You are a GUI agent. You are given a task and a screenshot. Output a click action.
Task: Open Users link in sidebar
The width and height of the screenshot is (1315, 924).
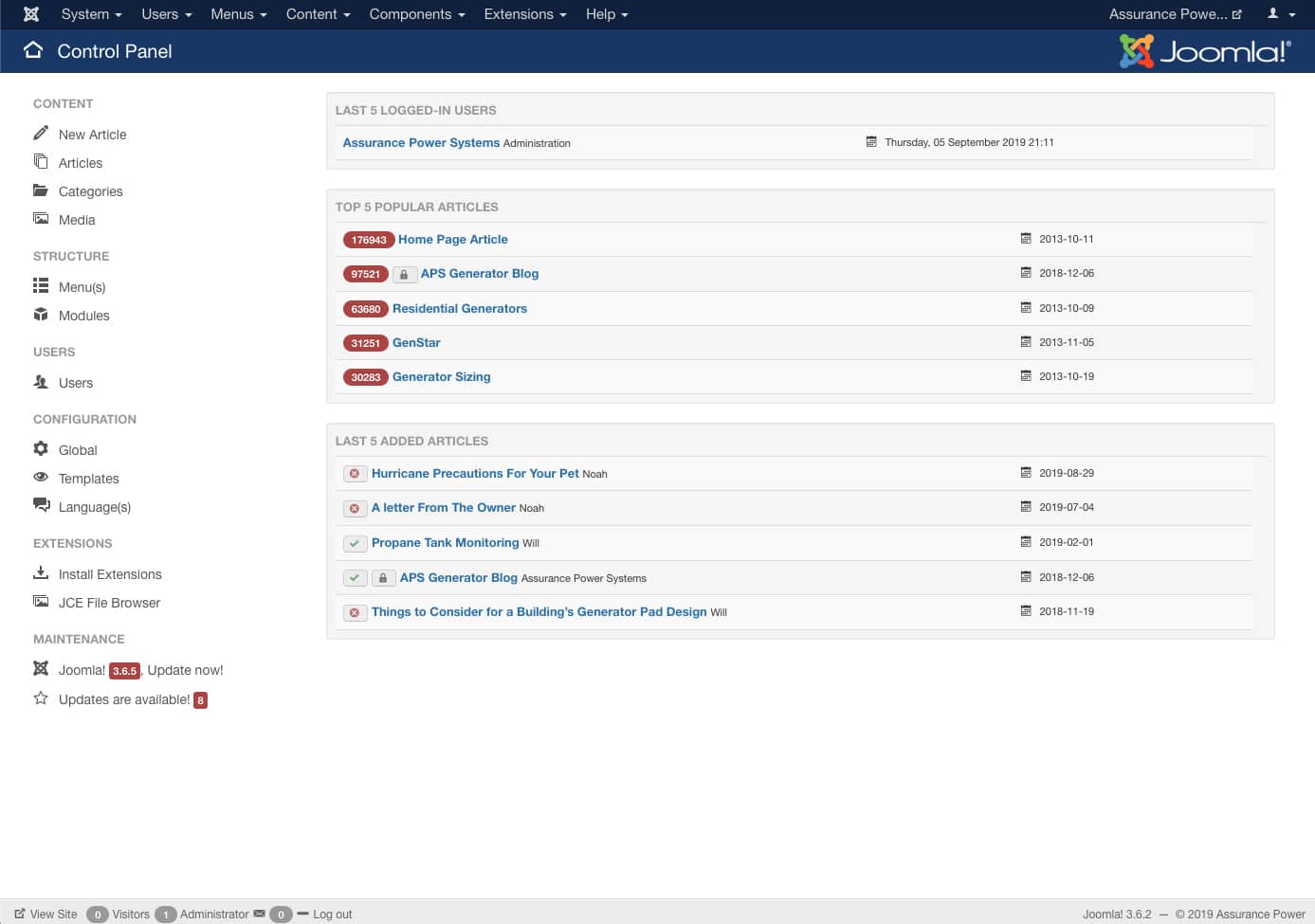pos(76,383)
